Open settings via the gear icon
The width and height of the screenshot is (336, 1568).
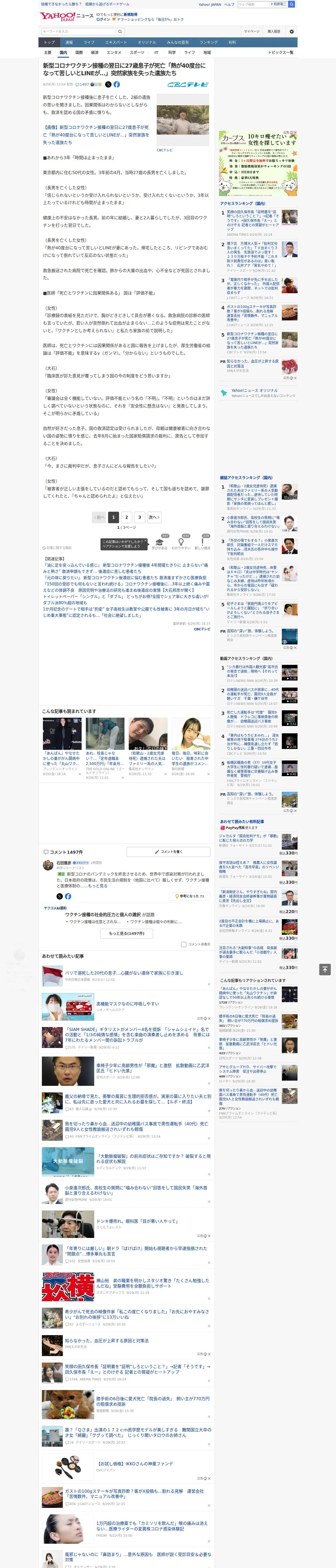(292, 32)
